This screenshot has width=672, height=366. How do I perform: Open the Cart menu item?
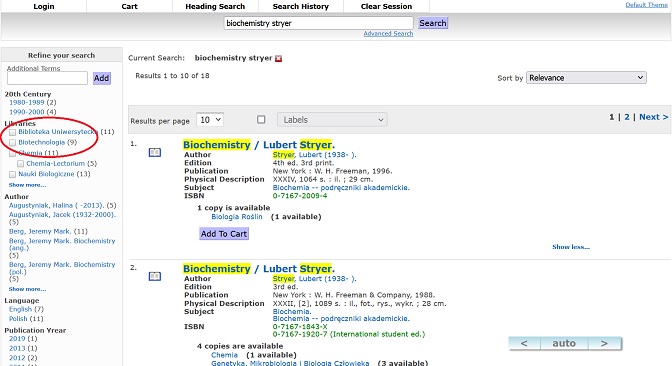pos(129,6)
